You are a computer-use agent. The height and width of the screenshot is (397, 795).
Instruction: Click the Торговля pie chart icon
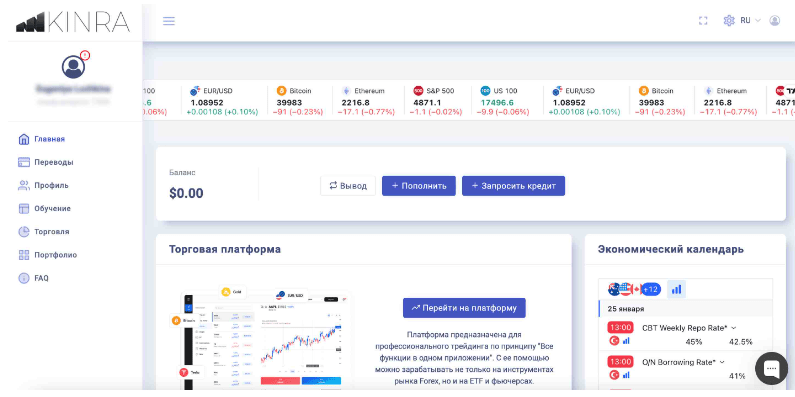tap(24, 232)
